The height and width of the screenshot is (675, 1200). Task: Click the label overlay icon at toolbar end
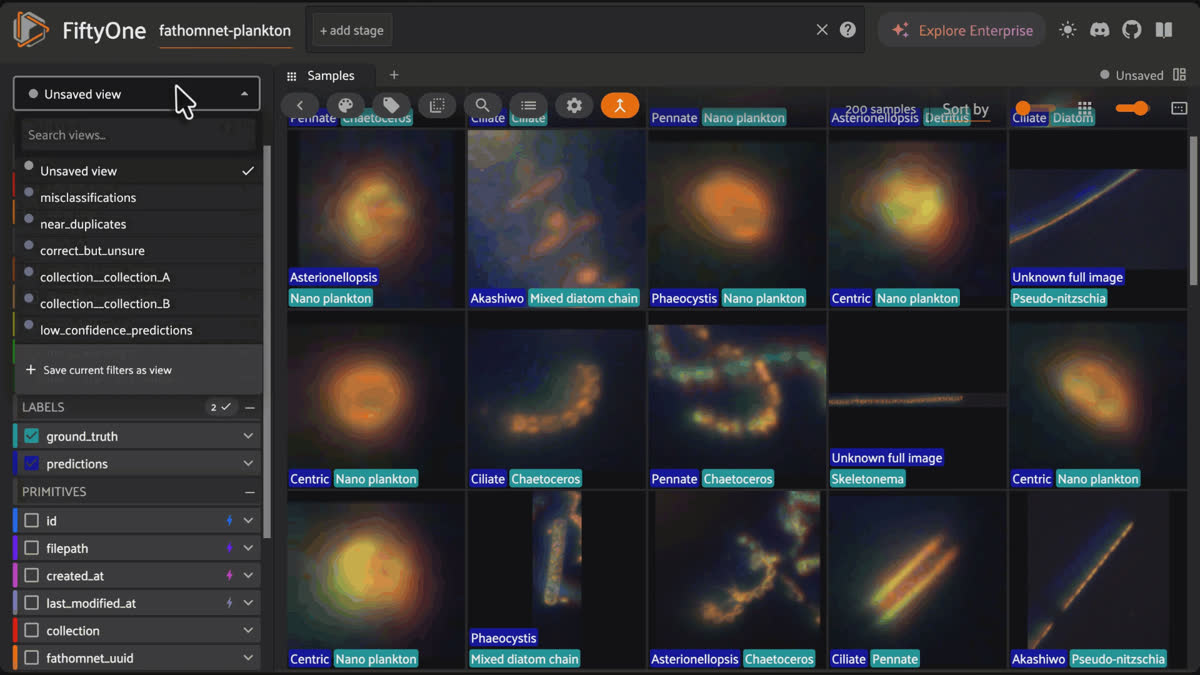[x=1179, y=108]
